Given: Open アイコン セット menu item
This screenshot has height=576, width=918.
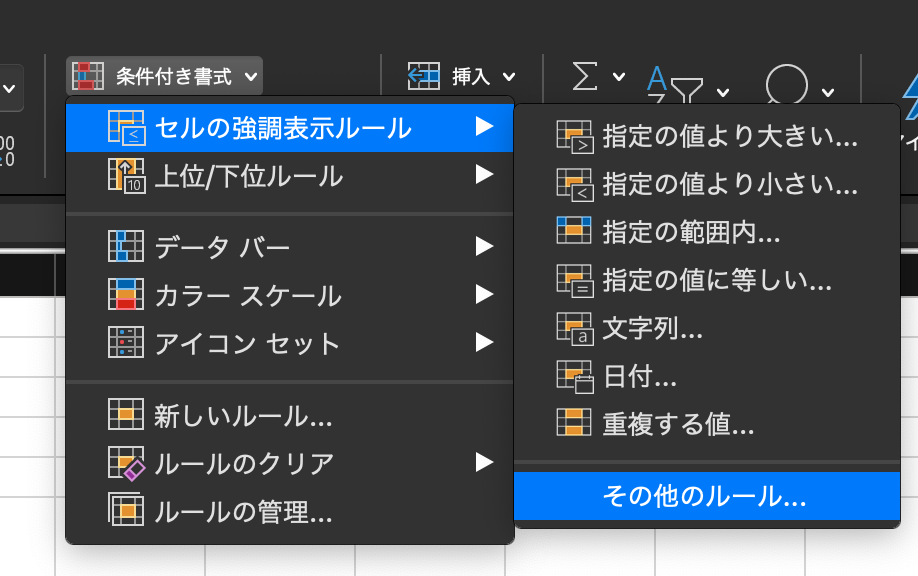Looking at the screenshot, I should click(290, 343).
